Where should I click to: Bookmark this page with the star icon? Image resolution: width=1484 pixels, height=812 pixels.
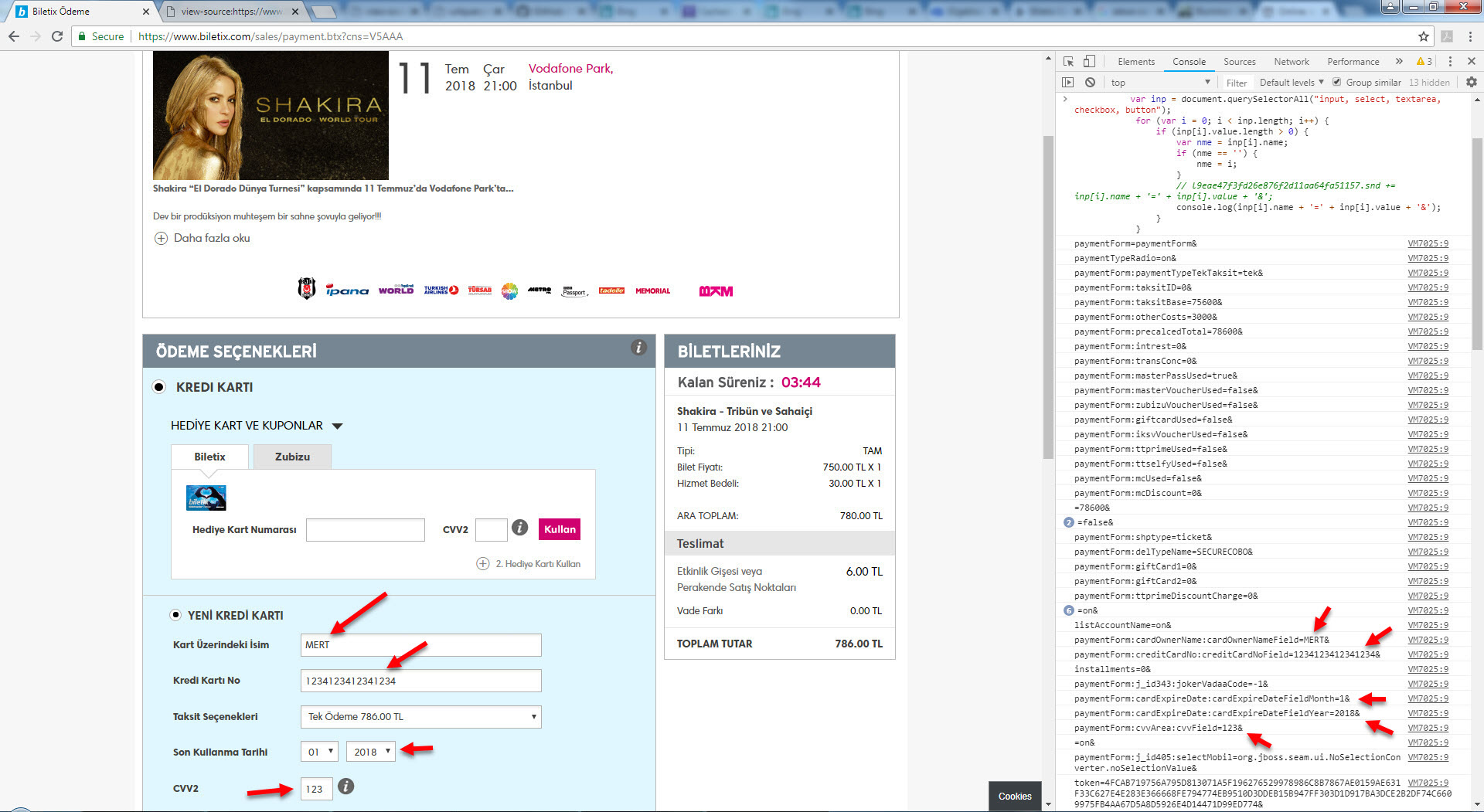pos(1423,36)
